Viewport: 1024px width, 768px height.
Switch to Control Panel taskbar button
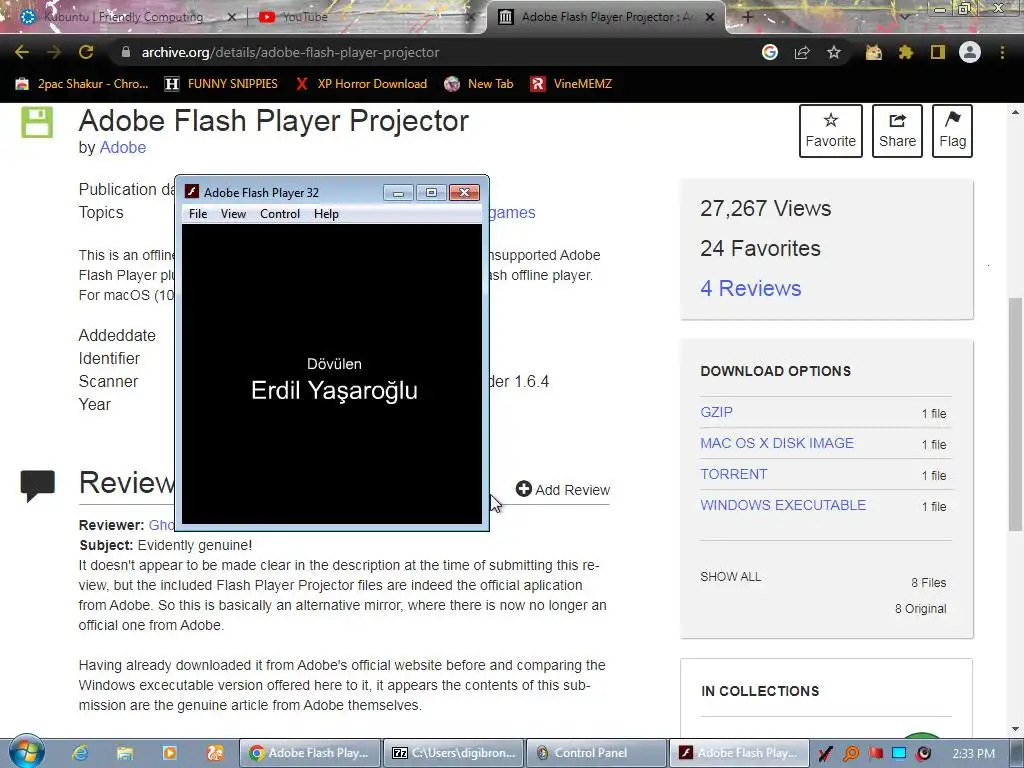[596, 753]
